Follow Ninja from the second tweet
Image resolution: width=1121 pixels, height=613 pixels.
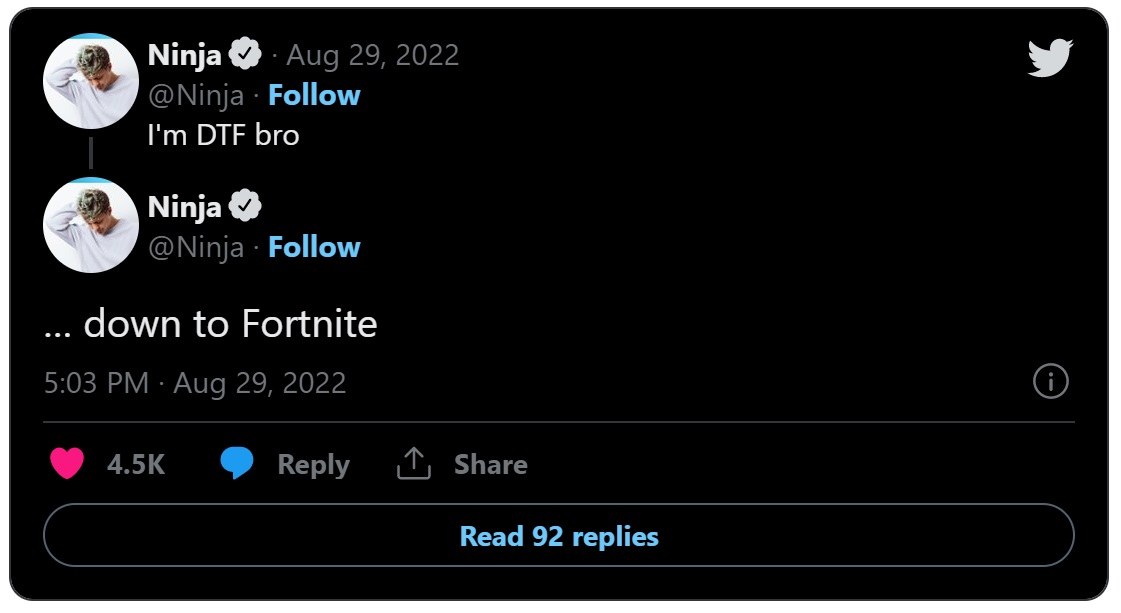314,247
